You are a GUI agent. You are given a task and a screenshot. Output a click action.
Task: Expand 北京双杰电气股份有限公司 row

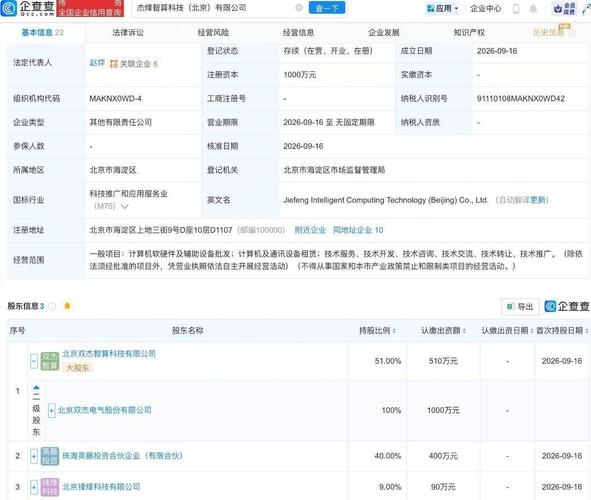52,410
